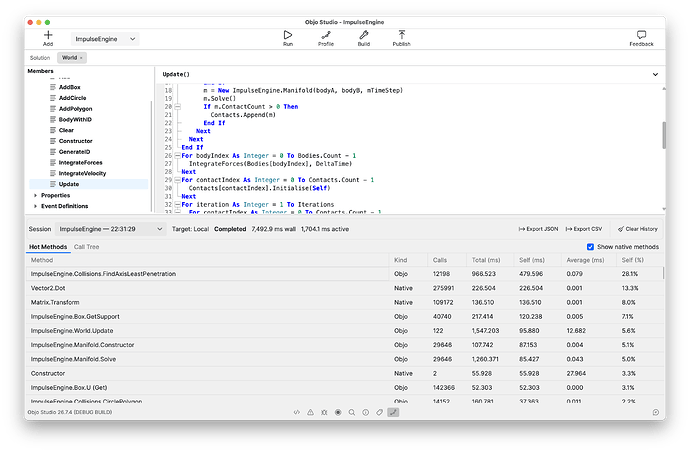Select the Constructor method in Members list
Image resolution: width=690 pixels, height=452 pixels.
point(88,141)
